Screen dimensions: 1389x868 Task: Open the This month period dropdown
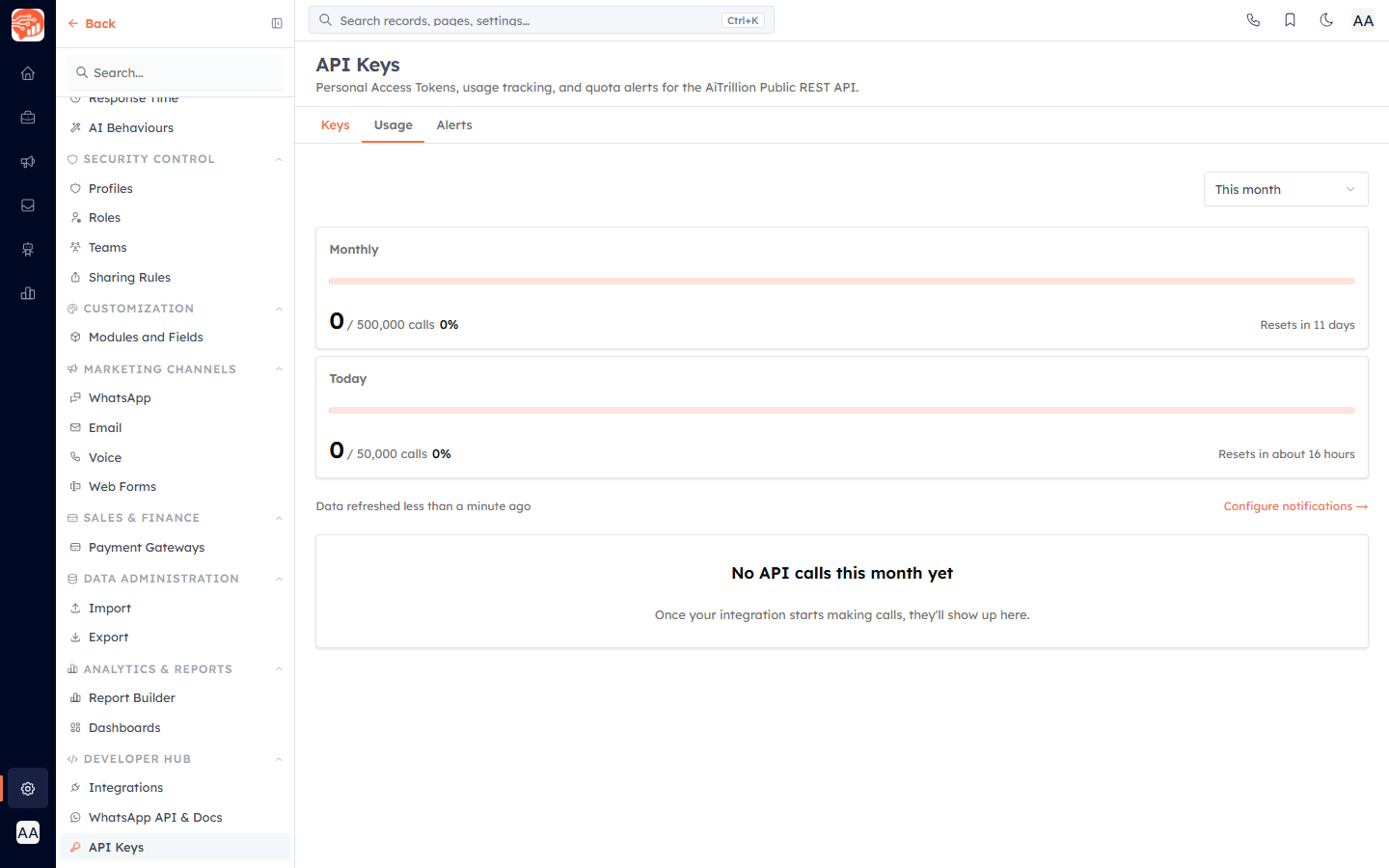tap(1286, 189)
